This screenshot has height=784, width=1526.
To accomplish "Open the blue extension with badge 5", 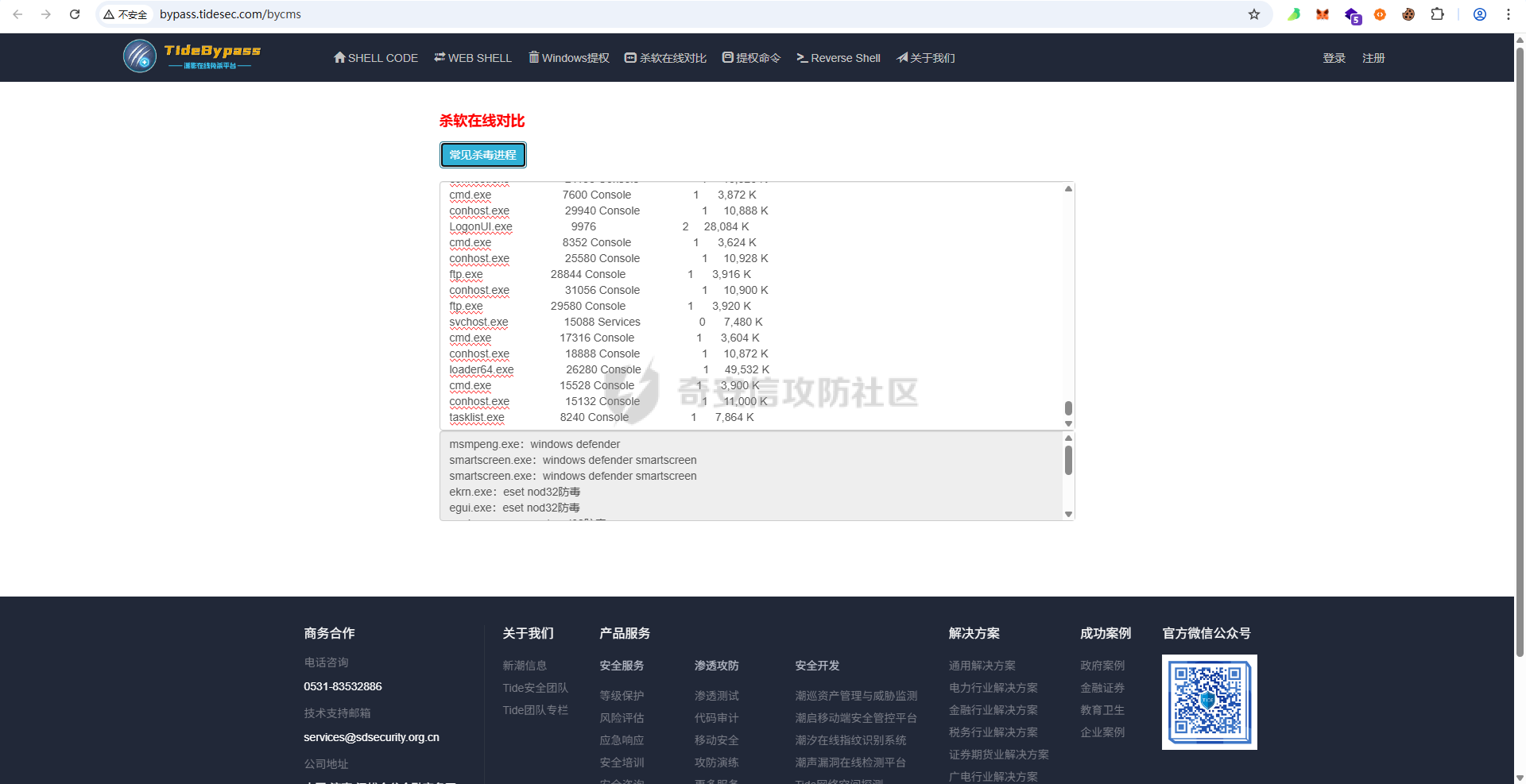I will point(1352,15).
